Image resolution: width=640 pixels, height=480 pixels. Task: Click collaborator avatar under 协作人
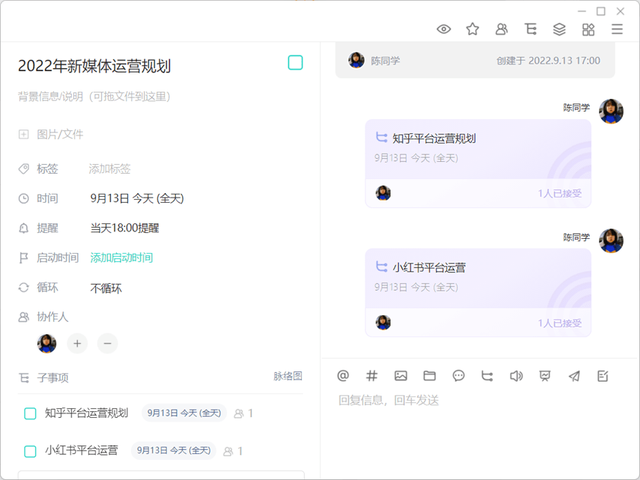(x=47, y=343)
